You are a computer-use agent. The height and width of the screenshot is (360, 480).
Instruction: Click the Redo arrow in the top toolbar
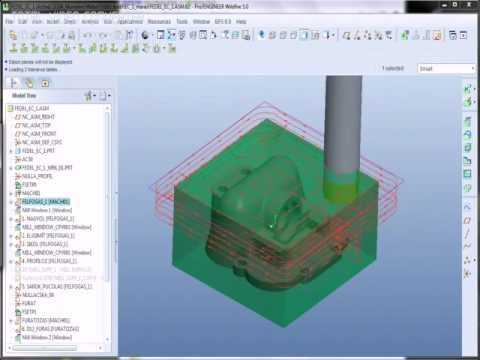(x=103, y=35)
